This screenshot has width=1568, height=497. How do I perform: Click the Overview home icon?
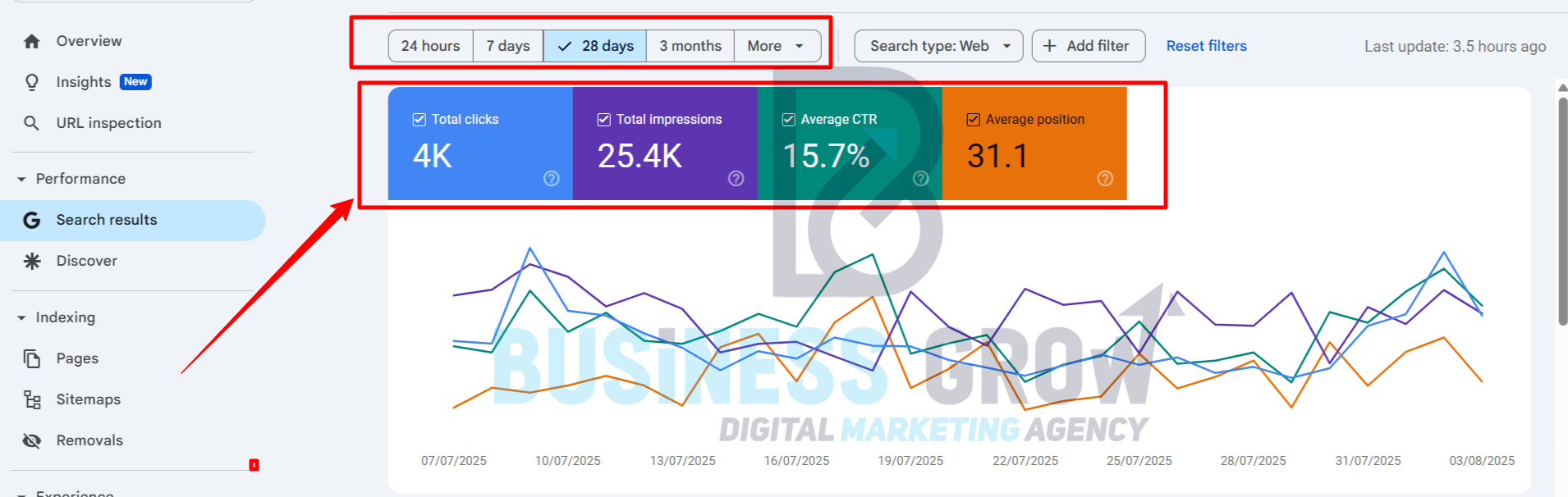[32, 41]
